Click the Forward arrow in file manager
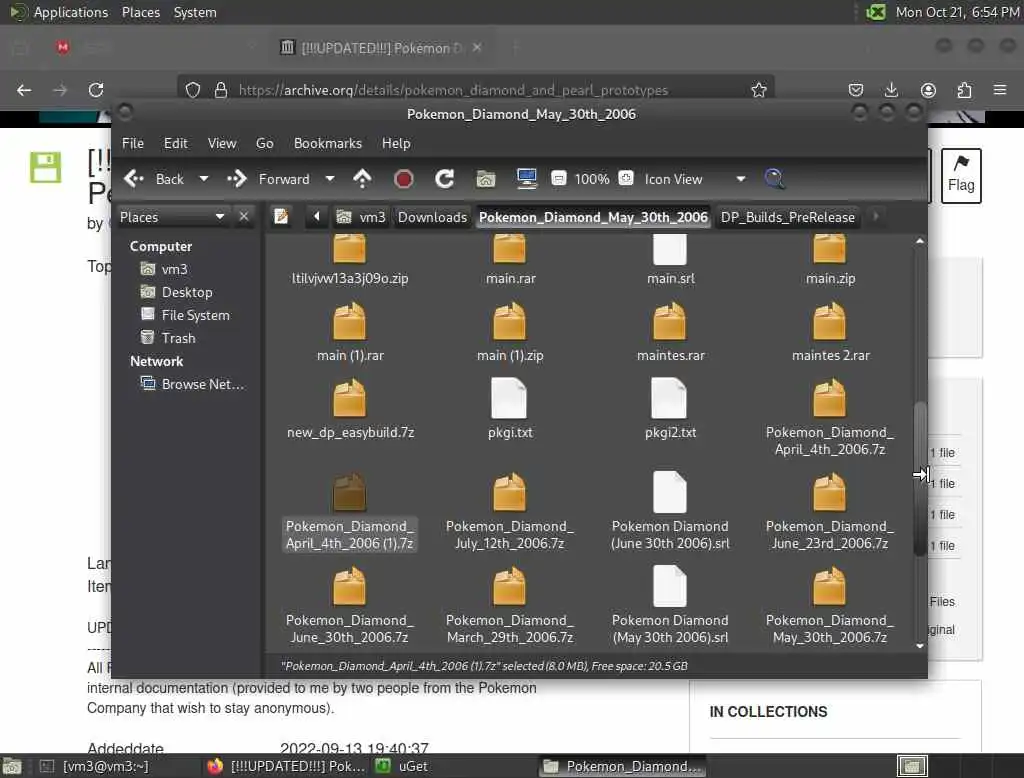The image size is (1024, 778). tap(236, 178)
